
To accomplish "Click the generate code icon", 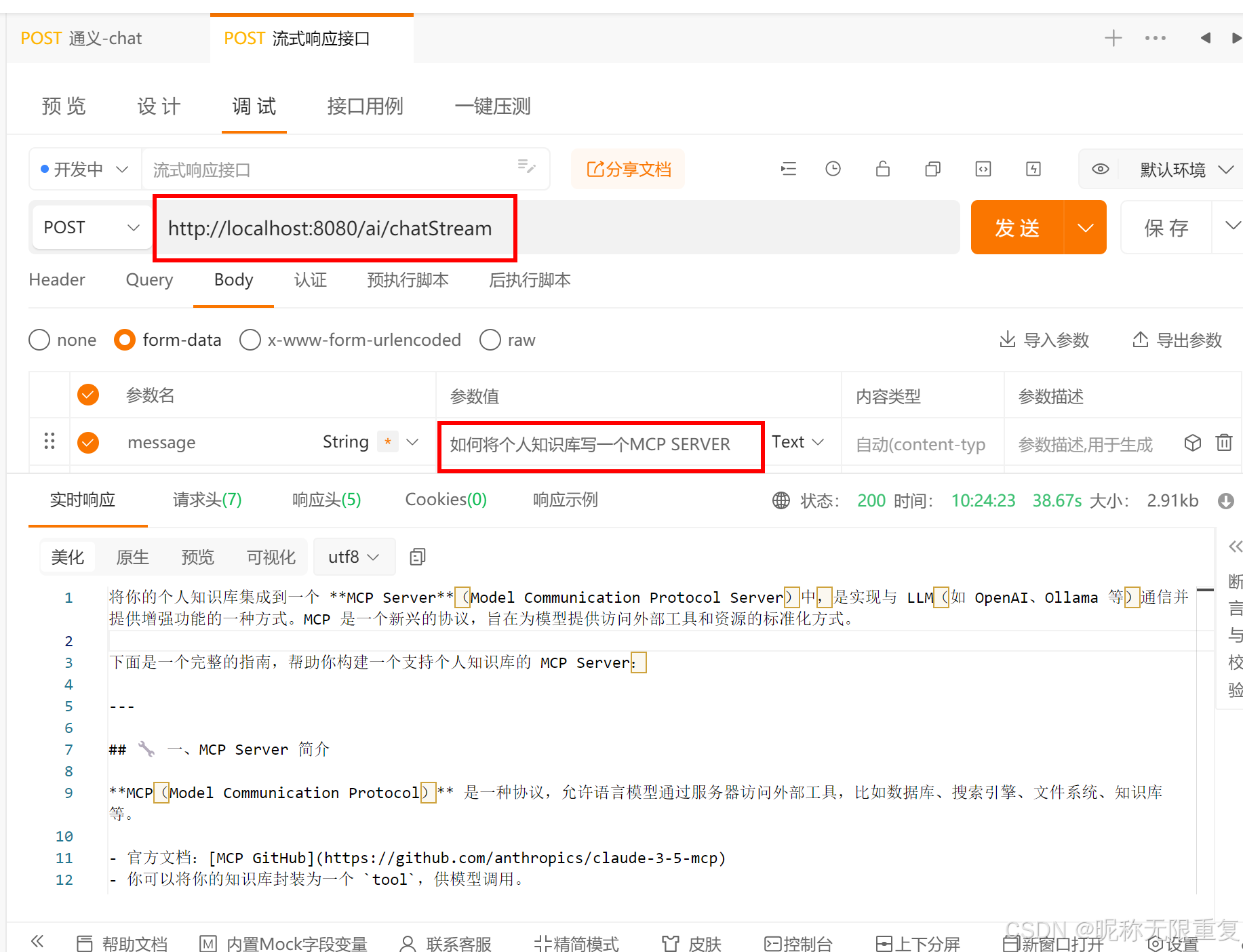I will [983, 169].
